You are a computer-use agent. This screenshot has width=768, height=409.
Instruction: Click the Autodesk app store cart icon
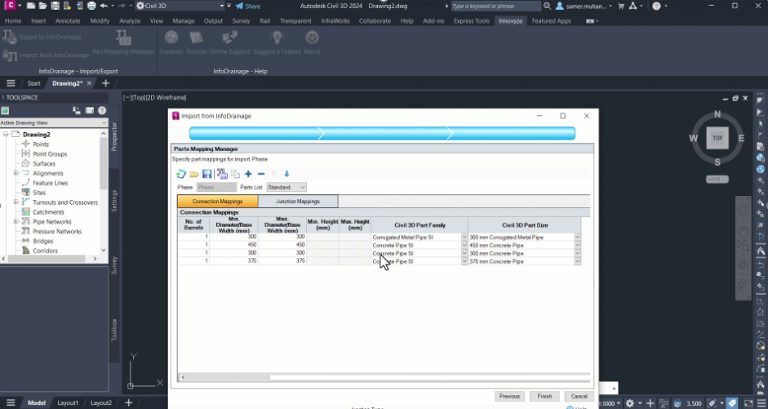point(621,6)
